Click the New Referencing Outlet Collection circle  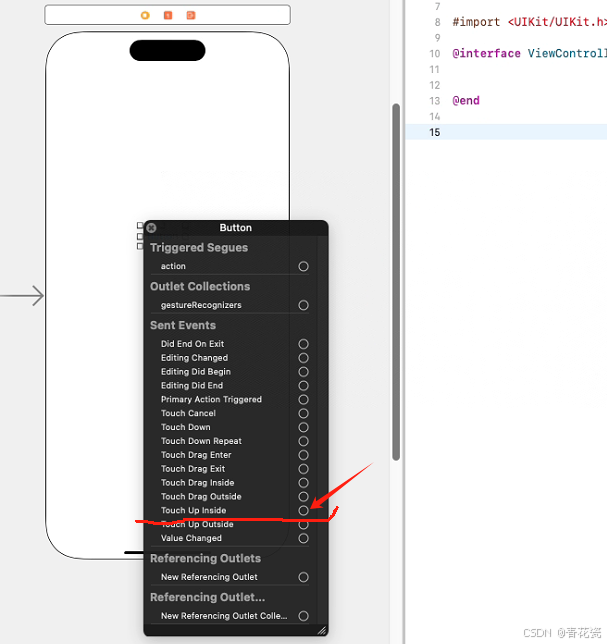[x=304, y=616]
